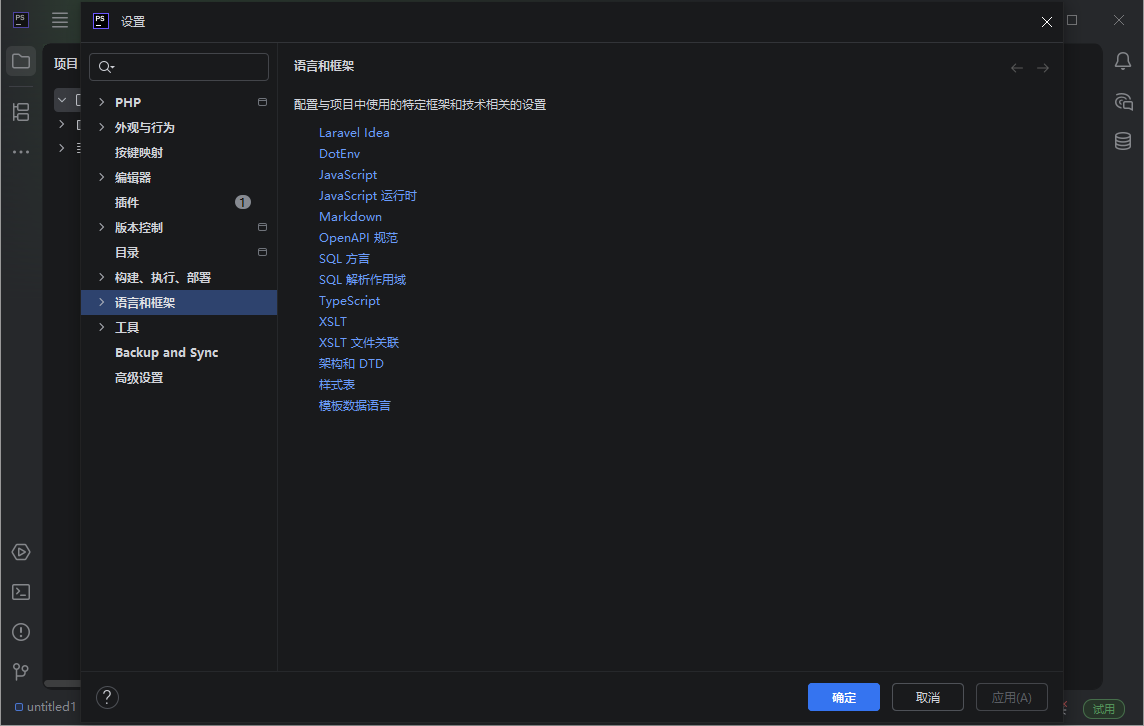Open the AI Assistant panel
The height and width of the screenshot is (726, 1144).
point(1122,101)
